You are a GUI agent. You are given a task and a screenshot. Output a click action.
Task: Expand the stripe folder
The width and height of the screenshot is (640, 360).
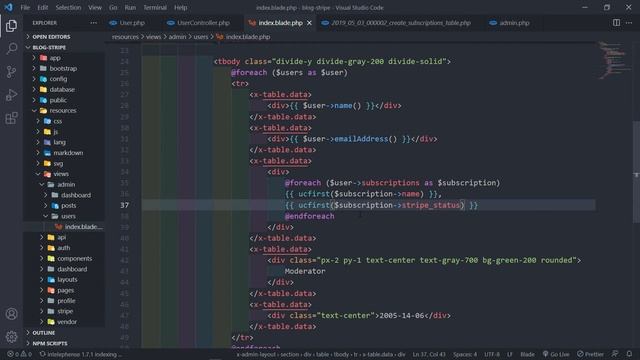(x=65, y=311)
